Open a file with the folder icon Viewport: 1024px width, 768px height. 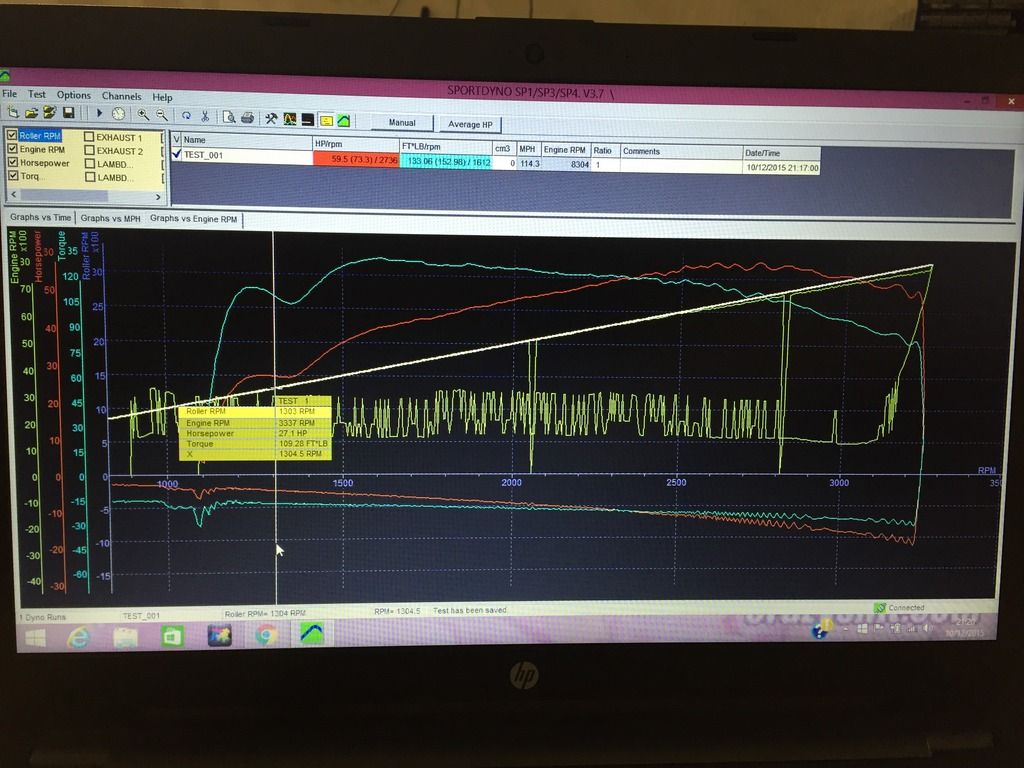32,113
